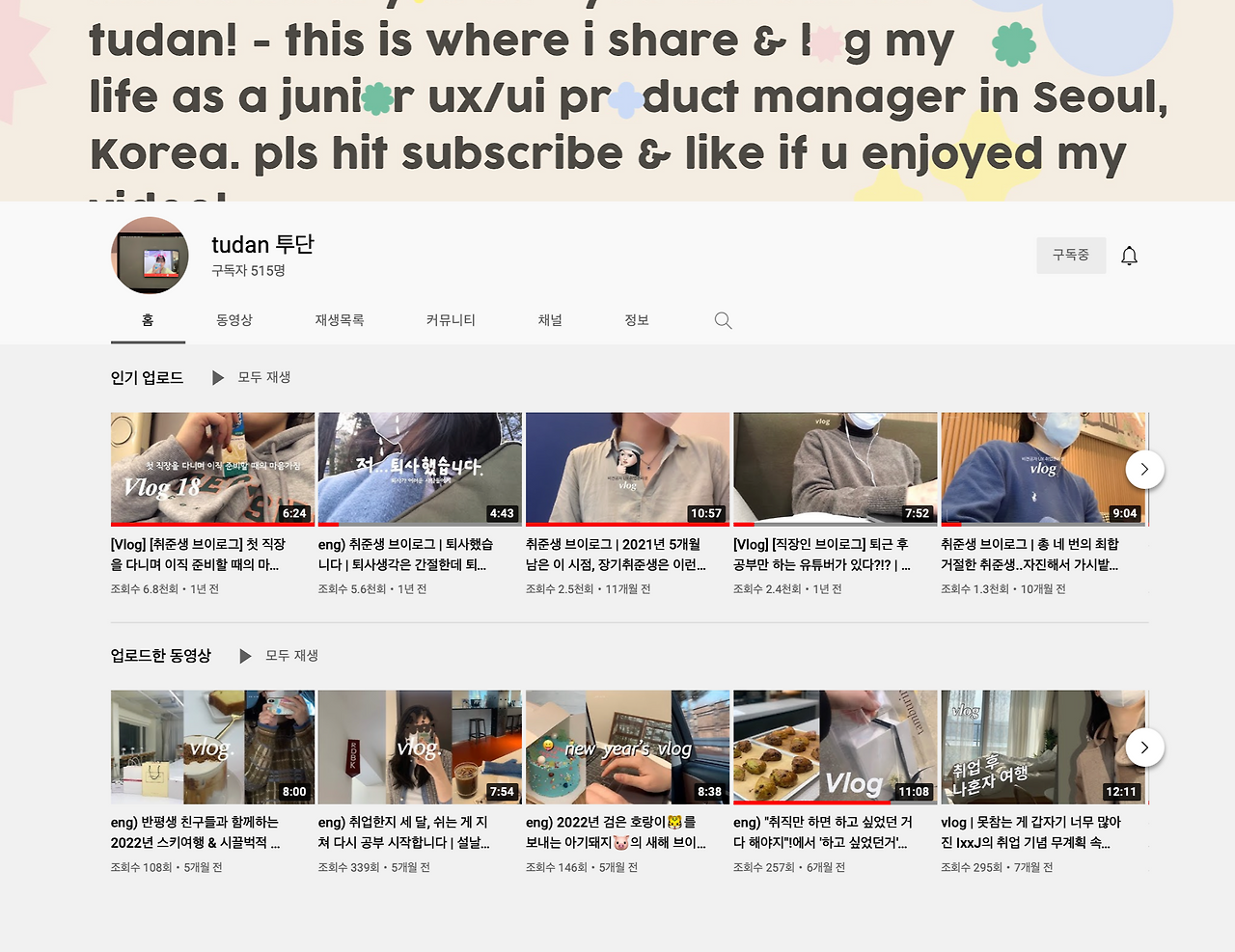Click the play icon beside 인기 업로드
Image resolution: width=1235 pixels, height=952 pixels.
point(218,378)
